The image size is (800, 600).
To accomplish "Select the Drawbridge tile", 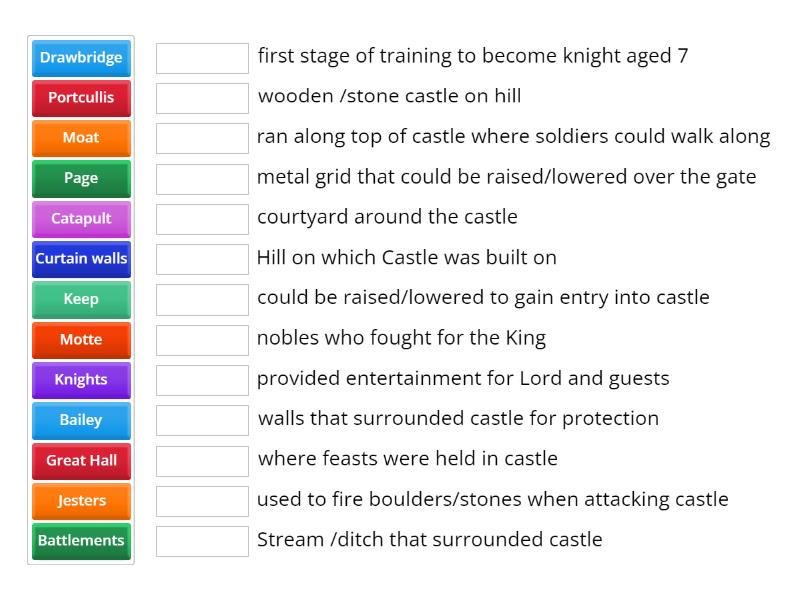I will [x=81, y=58].
